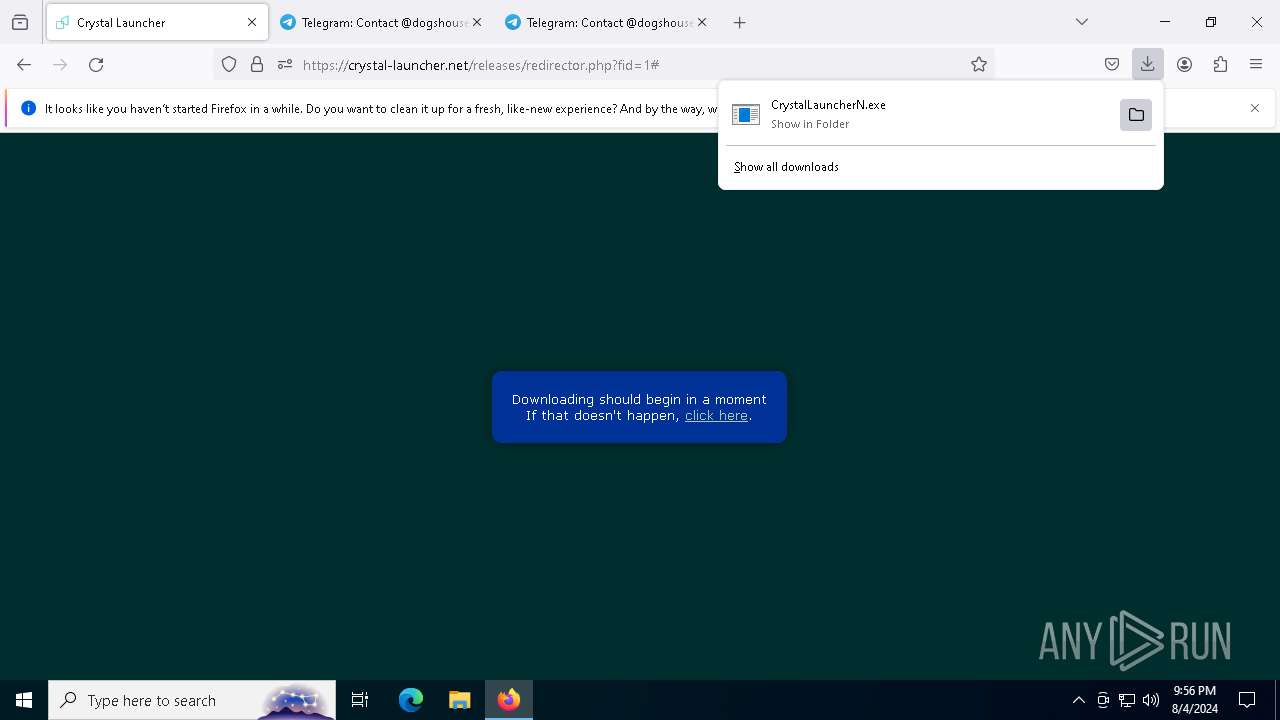Viewport: 1280px width, 720px height.
Task: Click the Firefox taskbar icon
Action: [x=509, y=700]
